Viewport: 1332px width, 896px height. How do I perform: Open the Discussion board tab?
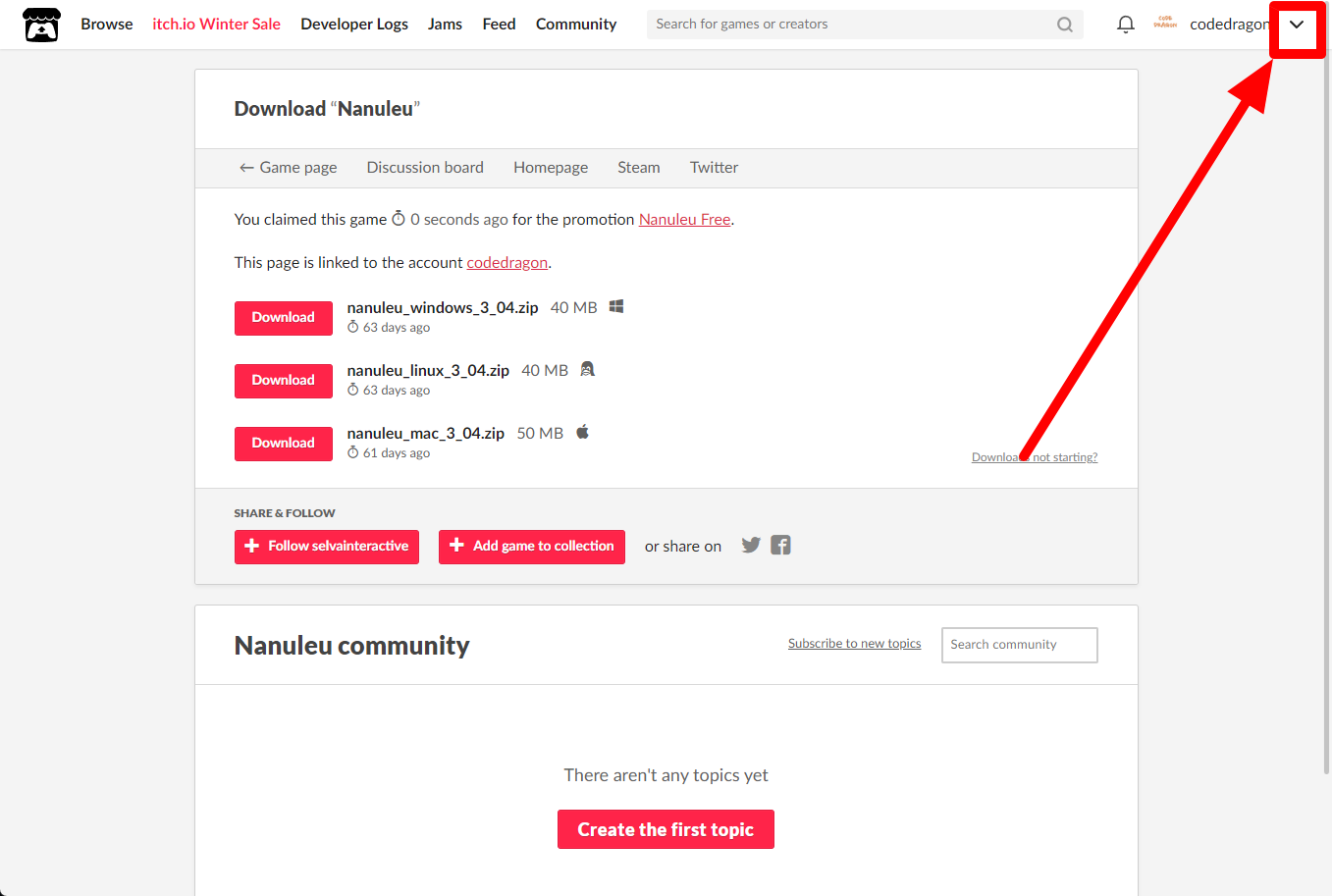[425, 168]
